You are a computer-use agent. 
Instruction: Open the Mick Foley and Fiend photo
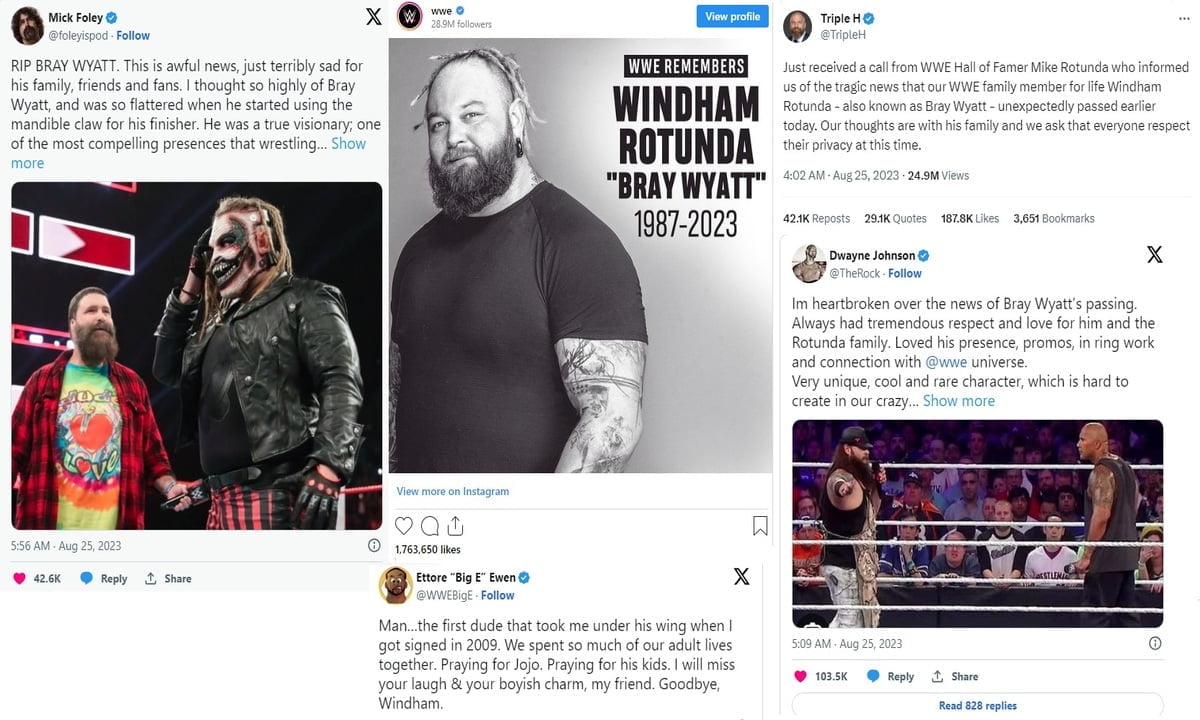point(196,355)
